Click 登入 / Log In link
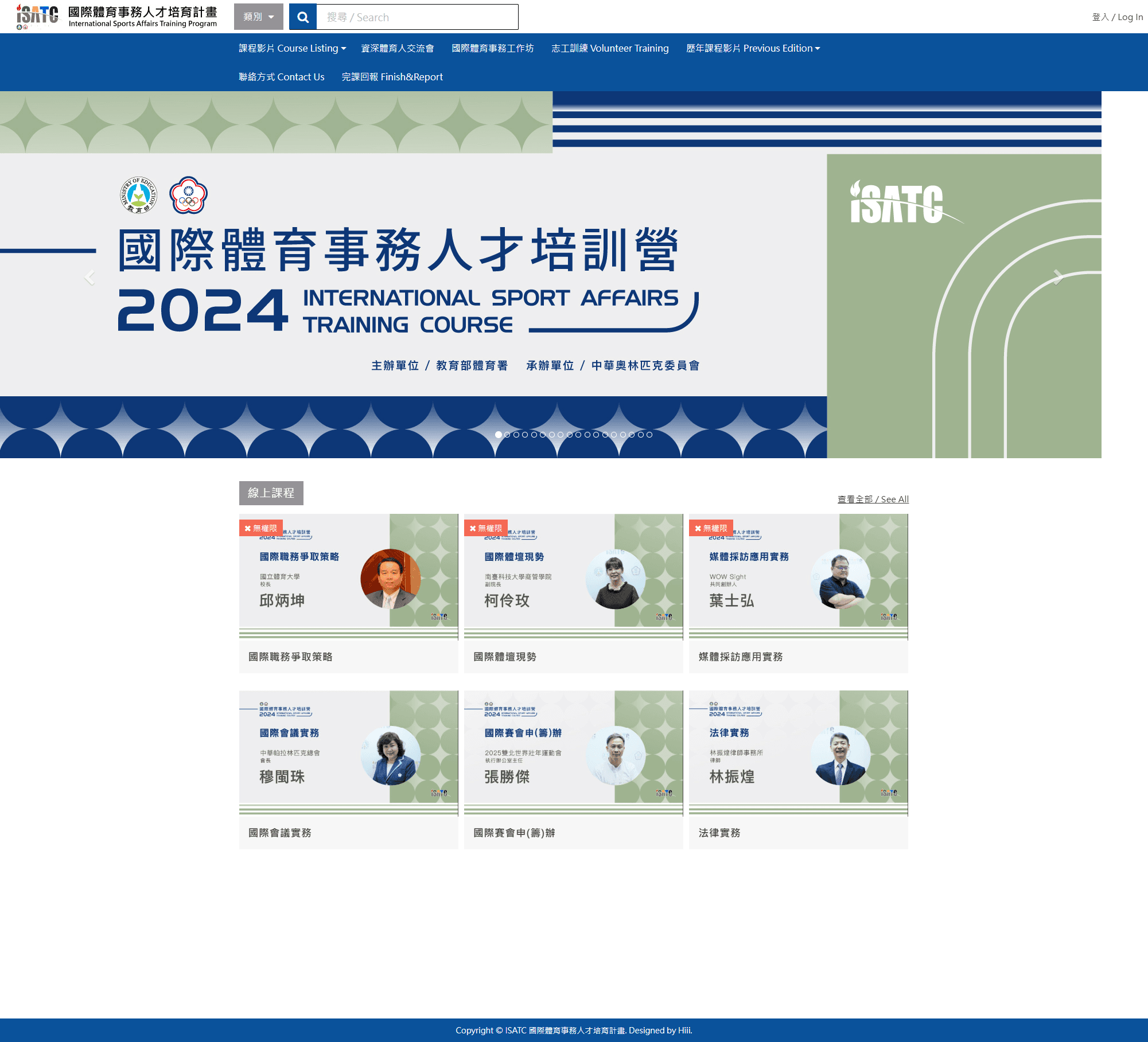Viewport: 1148px width, 1042px height. [1116, 17]
